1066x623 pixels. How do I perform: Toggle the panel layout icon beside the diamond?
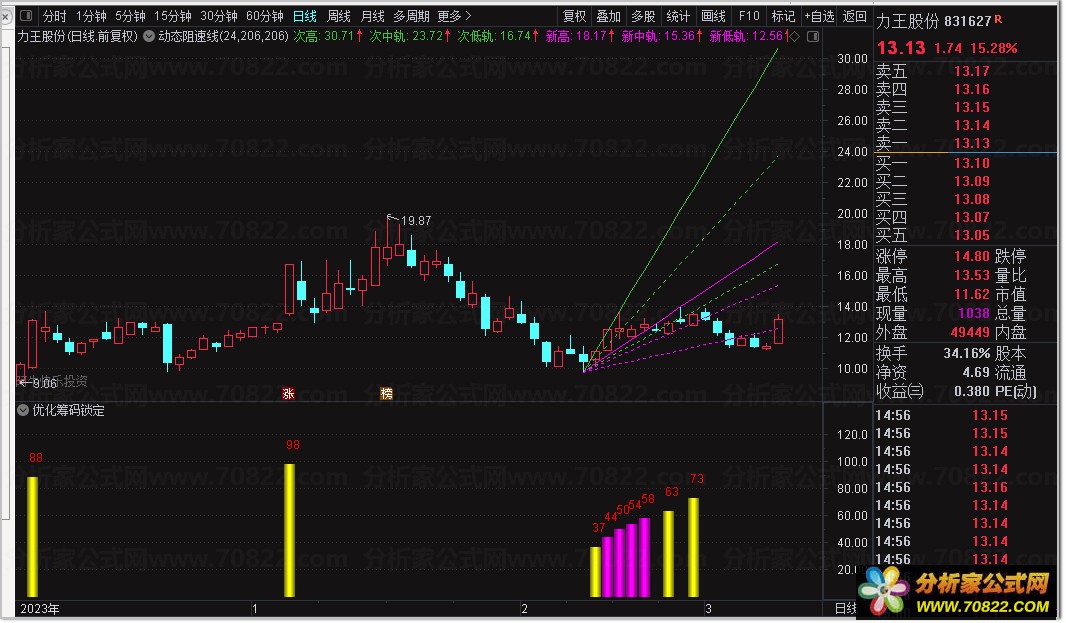coord(812,36)
